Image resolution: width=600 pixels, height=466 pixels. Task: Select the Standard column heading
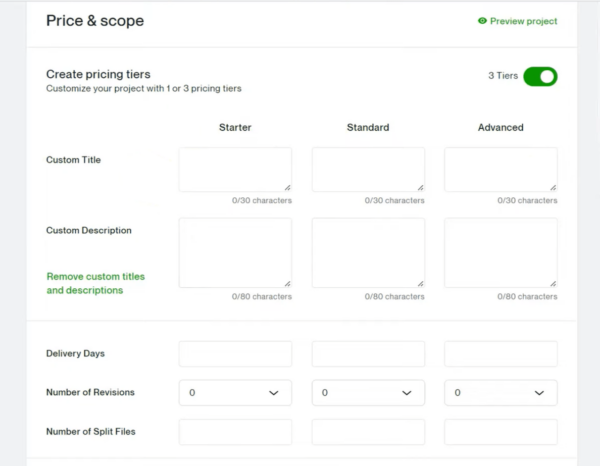click(368, 127)
